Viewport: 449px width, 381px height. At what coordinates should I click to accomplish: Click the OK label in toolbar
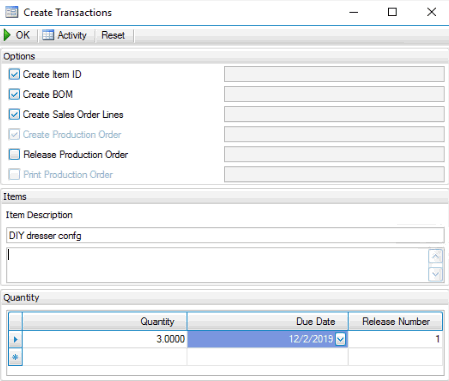[x=23, y=35]
